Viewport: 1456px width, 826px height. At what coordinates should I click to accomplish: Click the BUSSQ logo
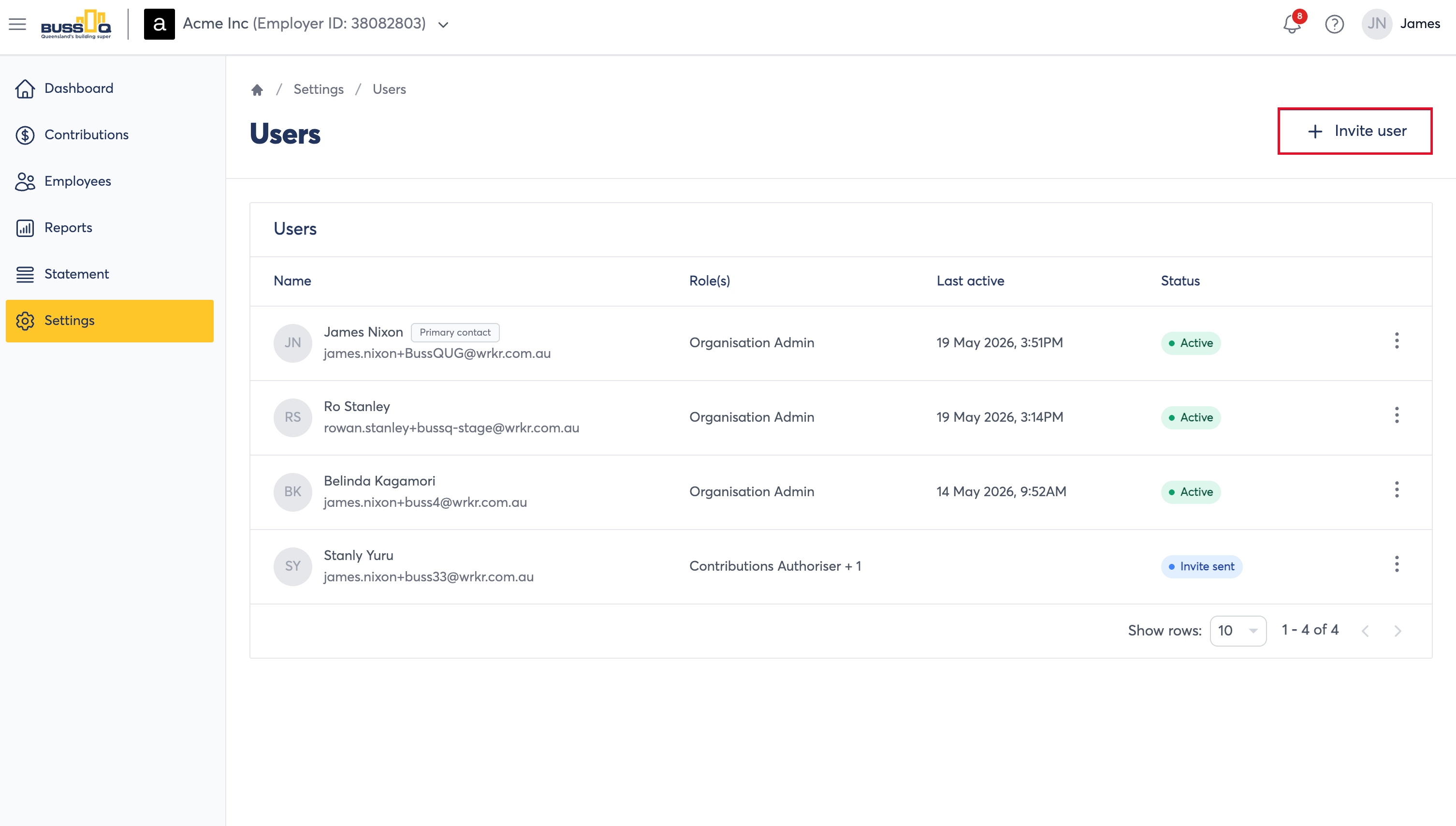click(76, 24)
